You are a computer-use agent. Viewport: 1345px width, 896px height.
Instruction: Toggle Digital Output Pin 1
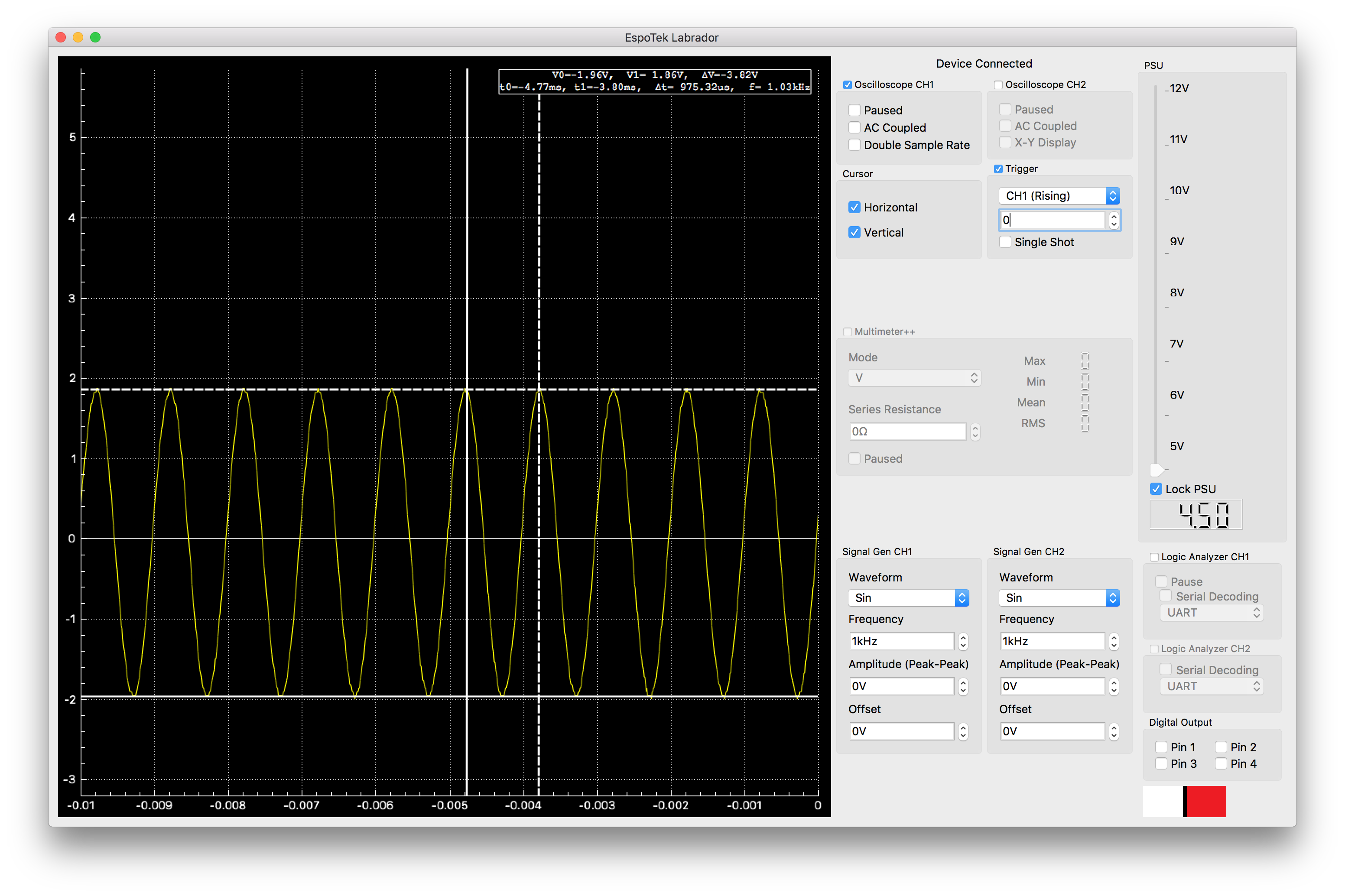coord(1161,747)
